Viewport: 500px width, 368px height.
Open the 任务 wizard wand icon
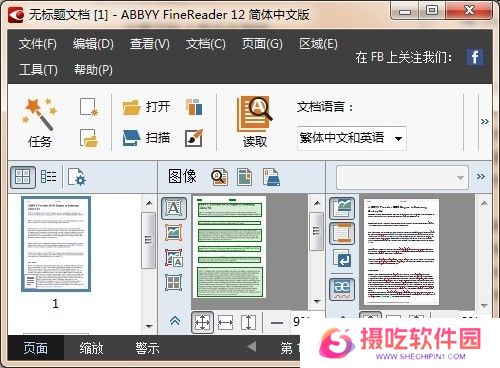[x=39, y=114]
